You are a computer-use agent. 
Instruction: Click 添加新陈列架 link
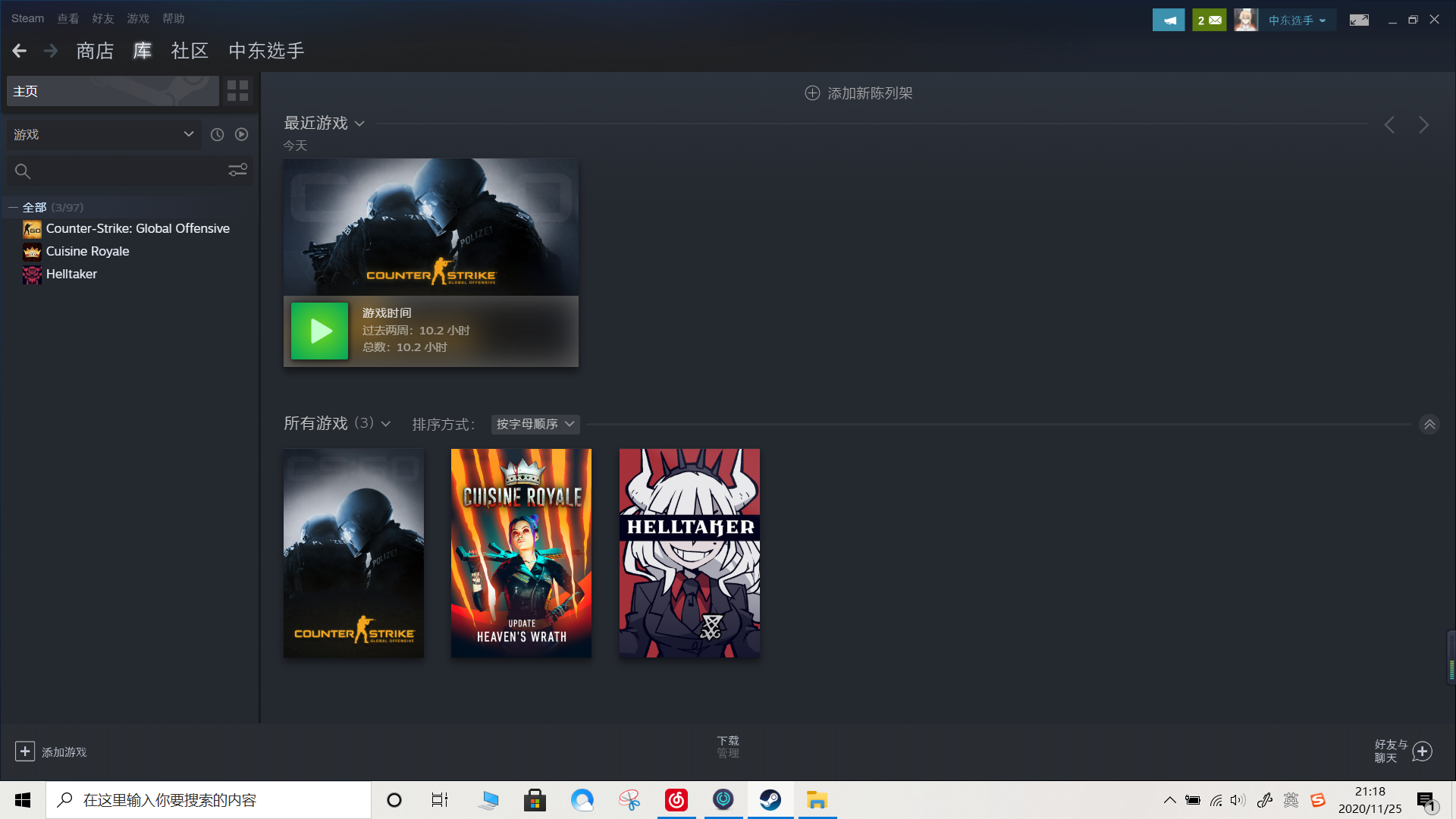click(x=858, y=93)
